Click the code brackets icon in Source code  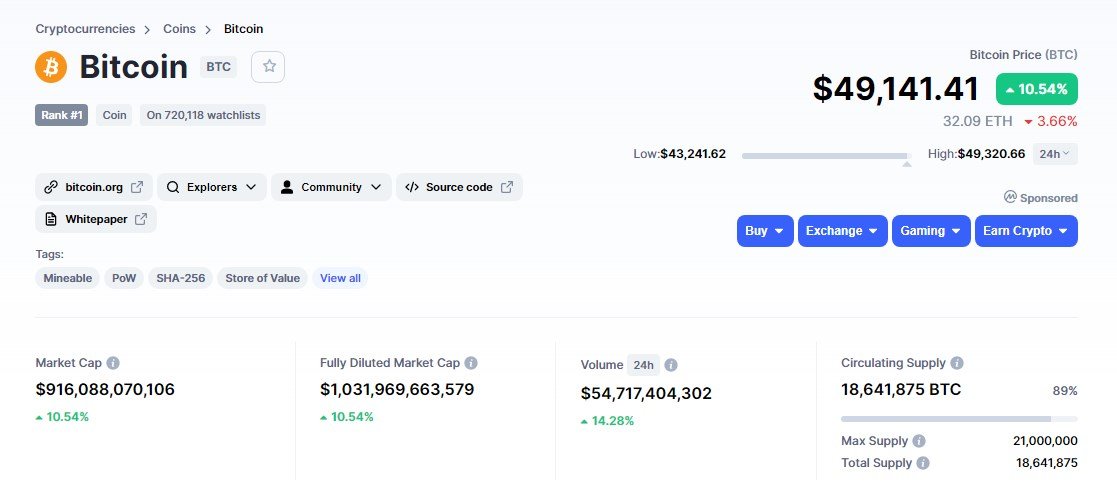411,187
